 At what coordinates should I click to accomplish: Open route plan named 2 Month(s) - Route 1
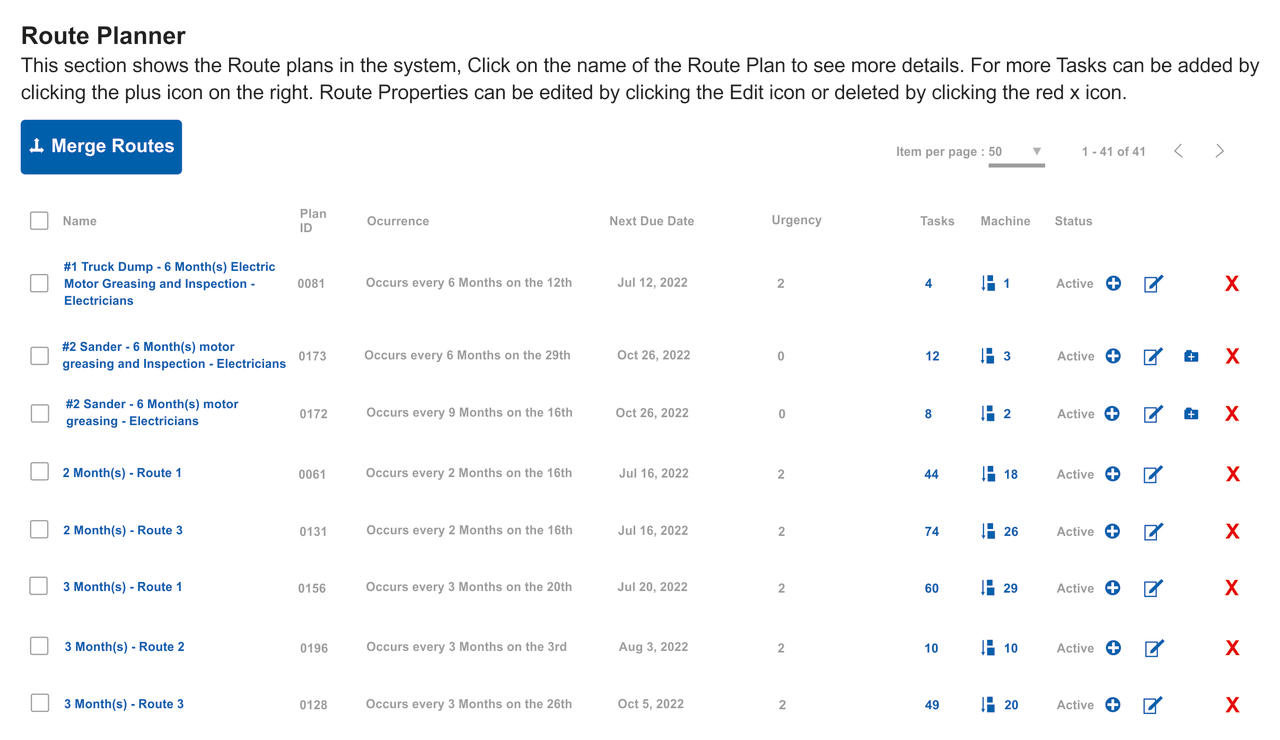(x=122, y=473)
